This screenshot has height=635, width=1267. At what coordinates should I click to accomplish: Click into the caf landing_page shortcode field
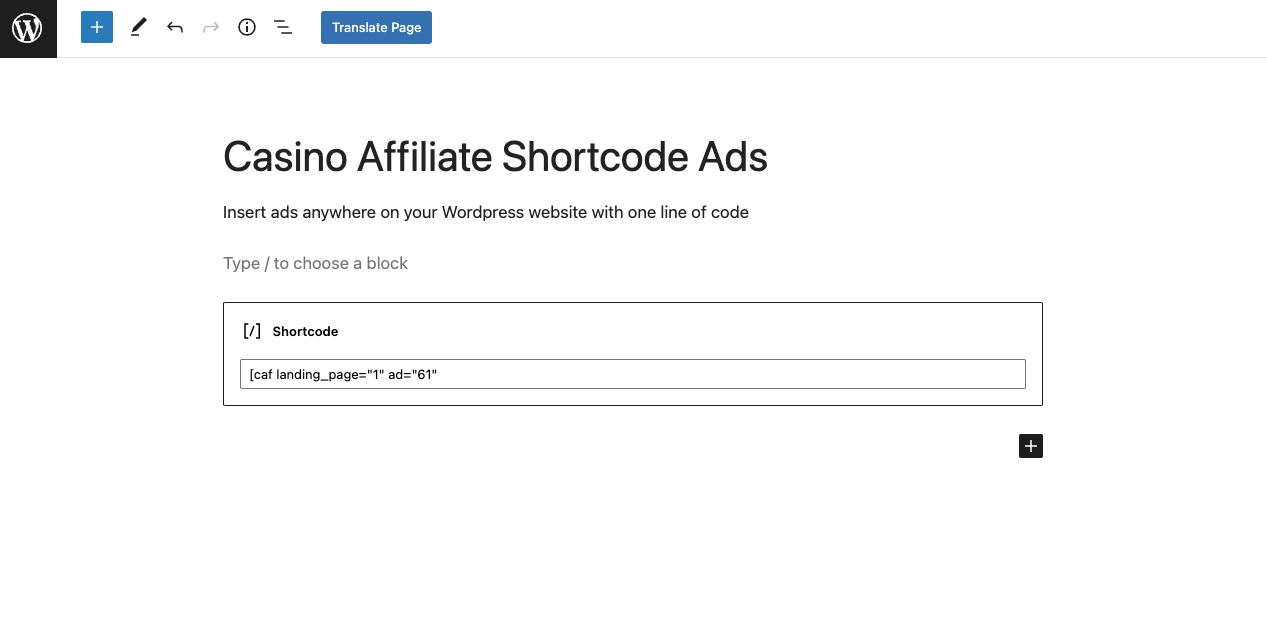(x=633, y=374)
